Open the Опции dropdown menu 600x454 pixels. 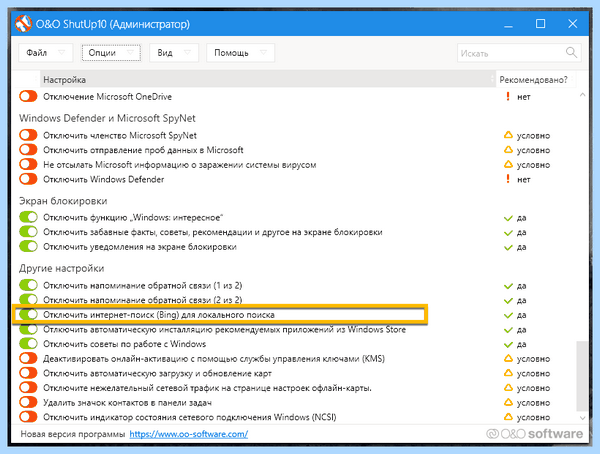click(111, 52)
